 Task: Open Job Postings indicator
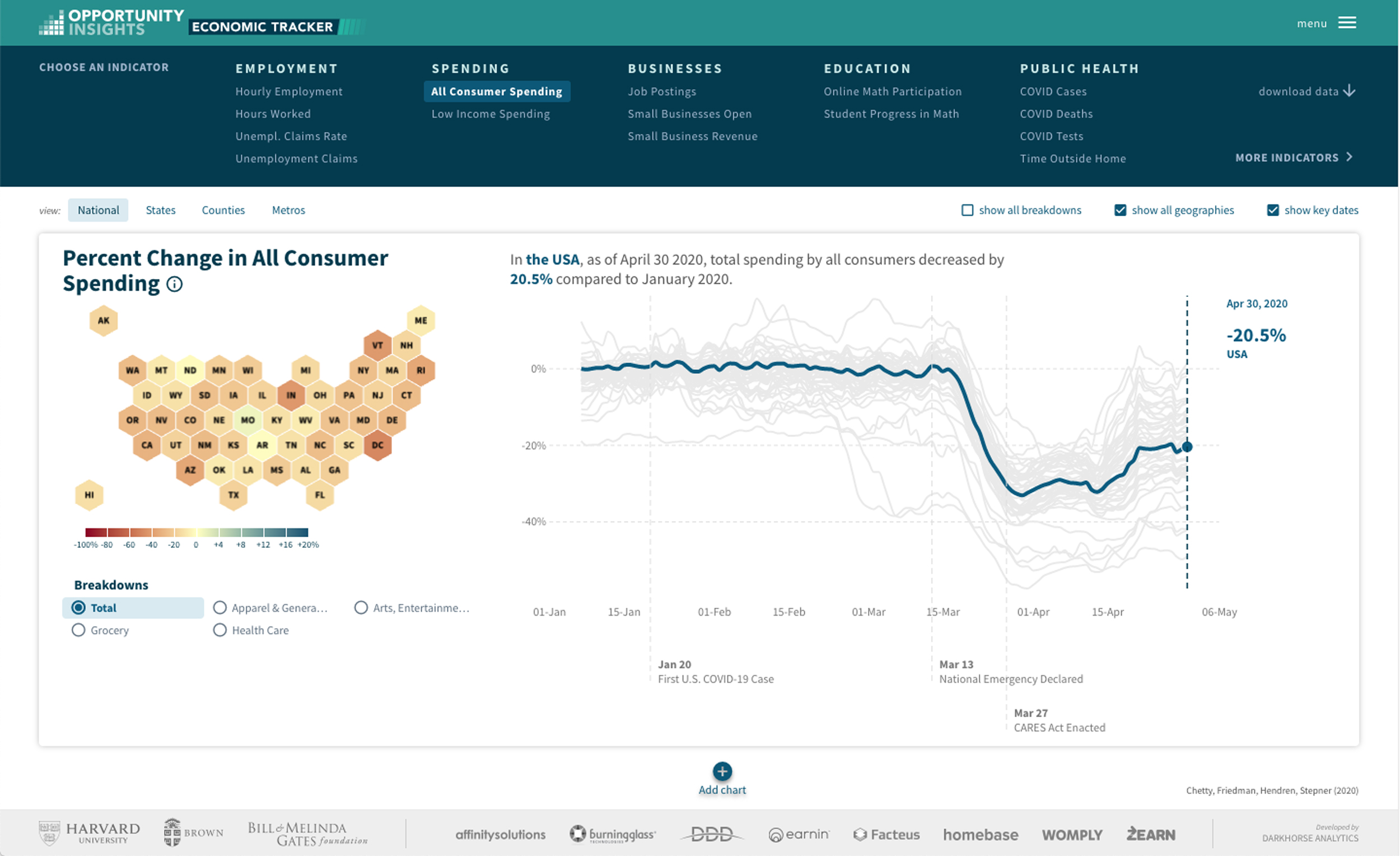tap(661, 91)
